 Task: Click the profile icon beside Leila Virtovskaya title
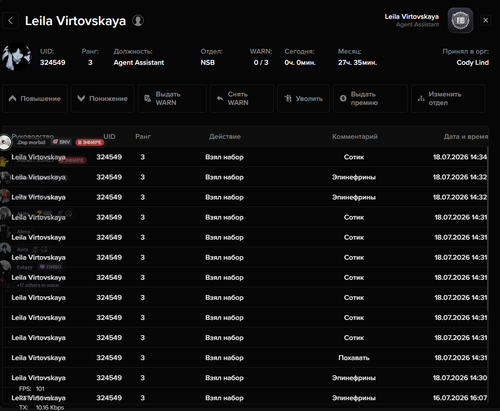click(138, 21)
